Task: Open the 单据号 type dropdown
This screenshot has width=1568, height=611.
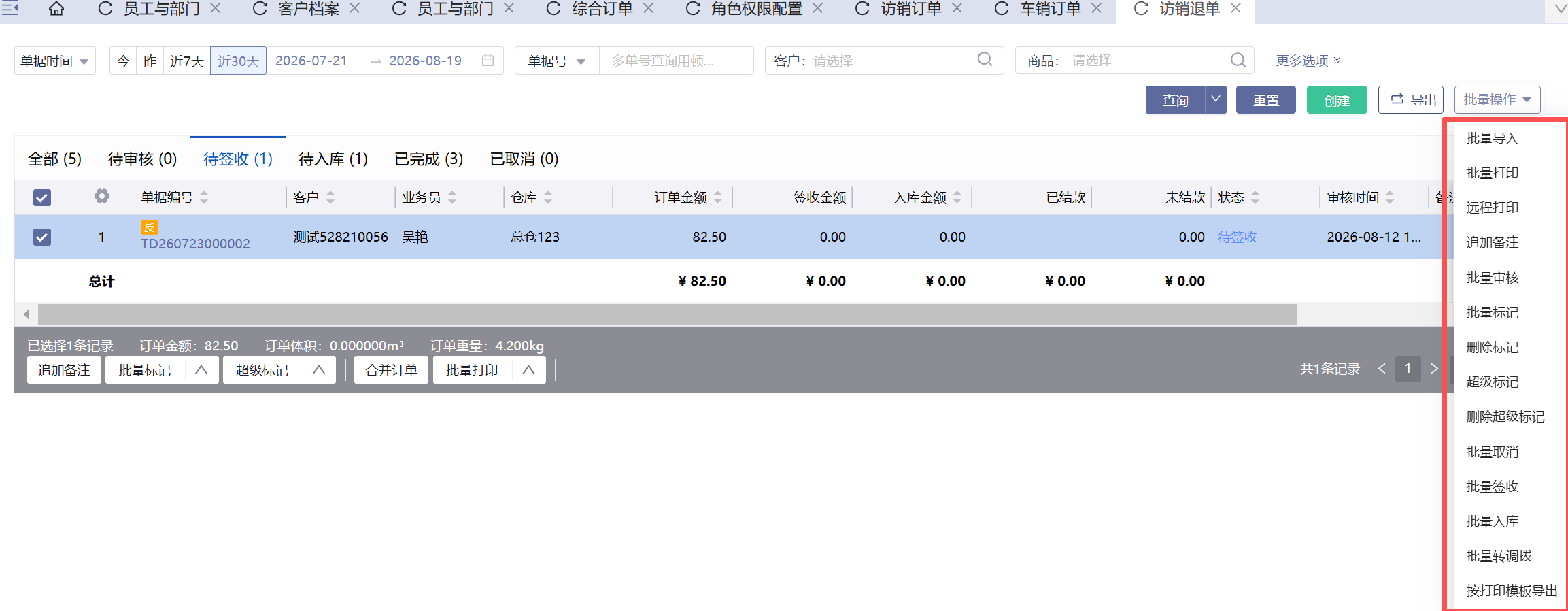Action: coord(557,61)
